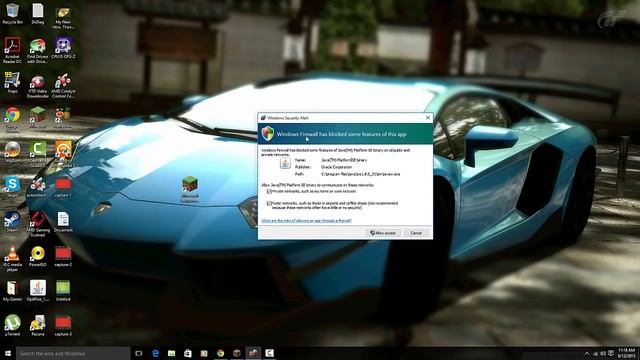This screenshot has height=360, width=640.
Task: Open the Store from the taskbar
Action: [188, 353]
